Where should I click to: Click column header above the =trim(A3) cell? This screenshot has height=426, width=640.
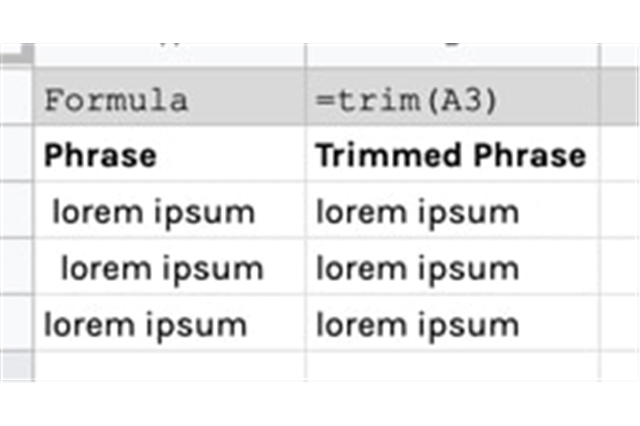pyautogui.click(x=452, y=55)
